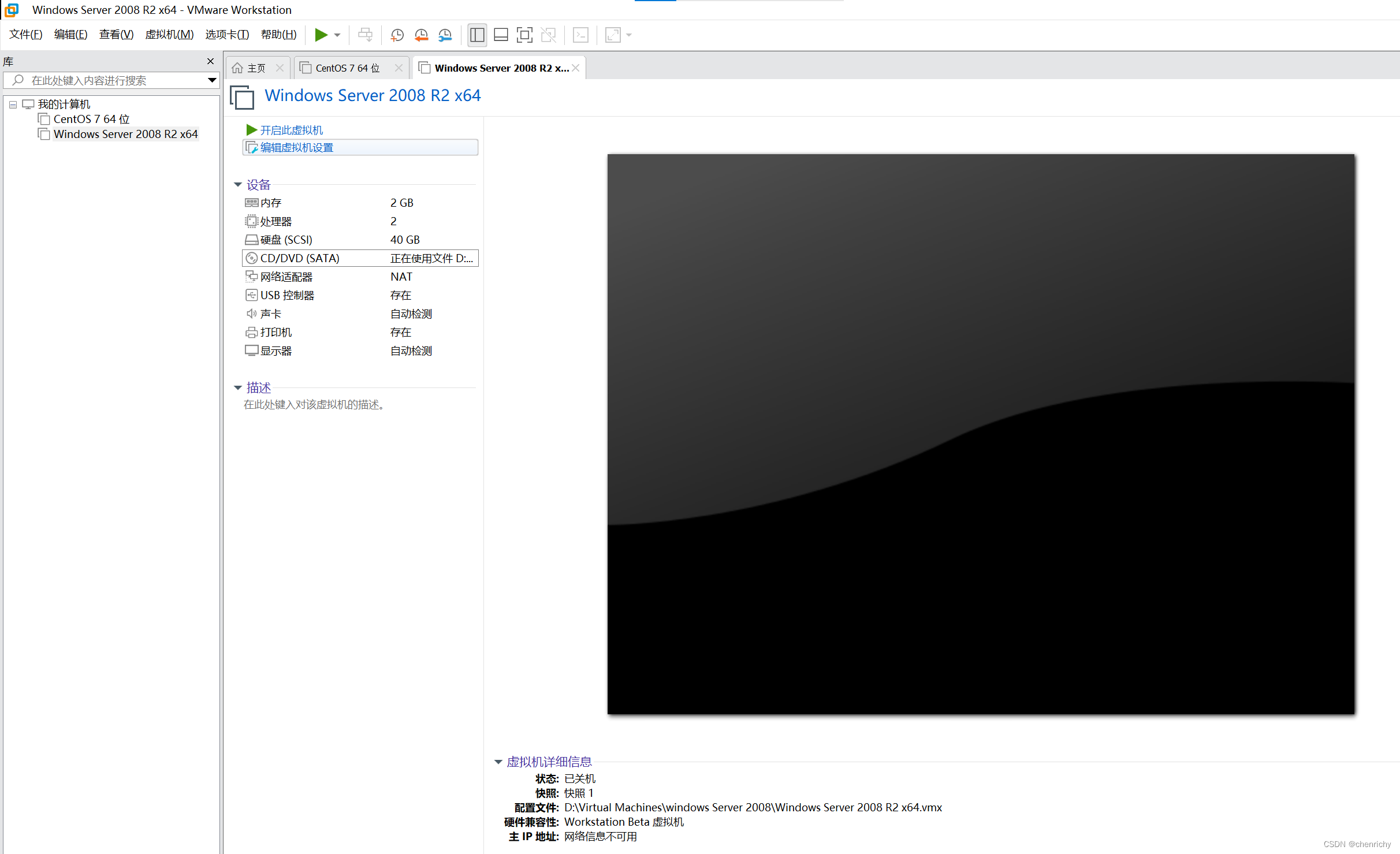Click 开启此虚拟机 link
This screenshot has width=1400, height=854.
coord(291,130)
